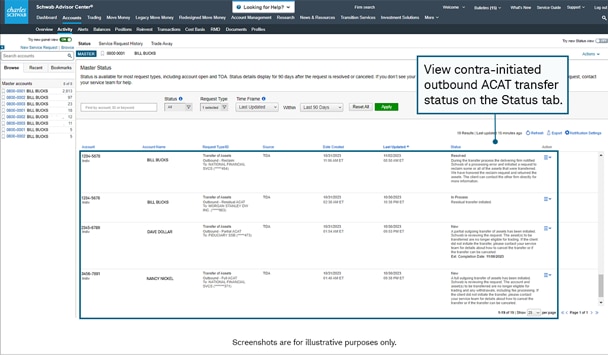Toggle the Try new Status view switch
The width and height of the screenshot is (608, 360).
[601, 41]
